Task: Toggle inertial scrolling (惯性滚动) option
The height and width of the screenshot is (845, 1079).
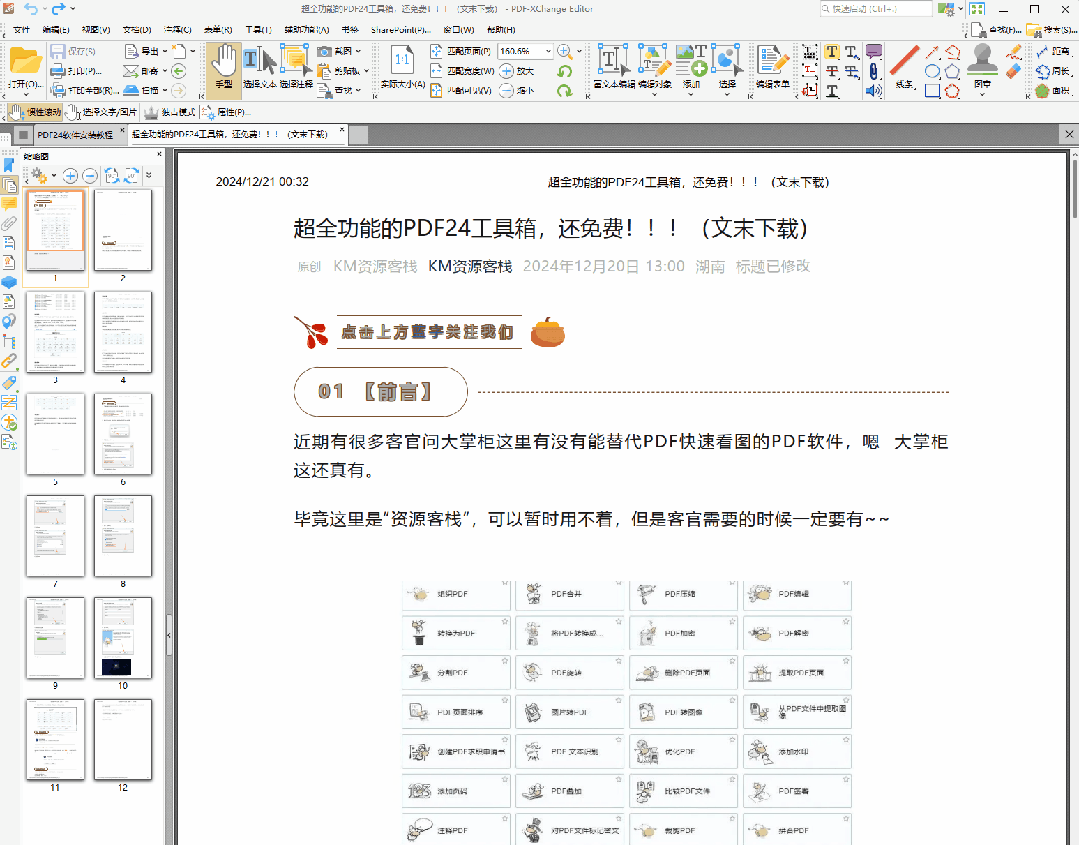Action: point(35,111)
